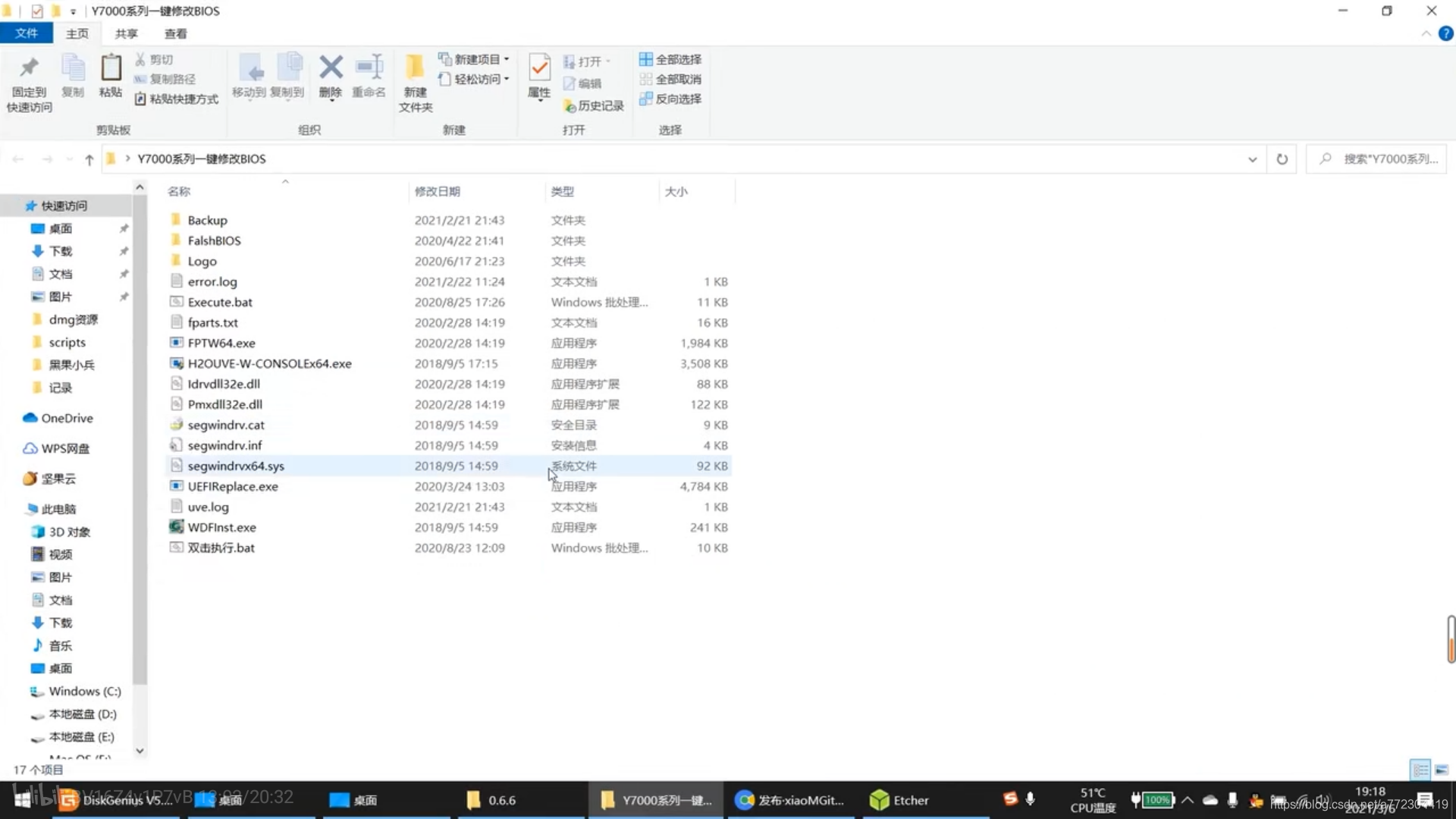Click Copy path in the ribbon
This screenshot has width=1456, height=819.
pos(165,79)
